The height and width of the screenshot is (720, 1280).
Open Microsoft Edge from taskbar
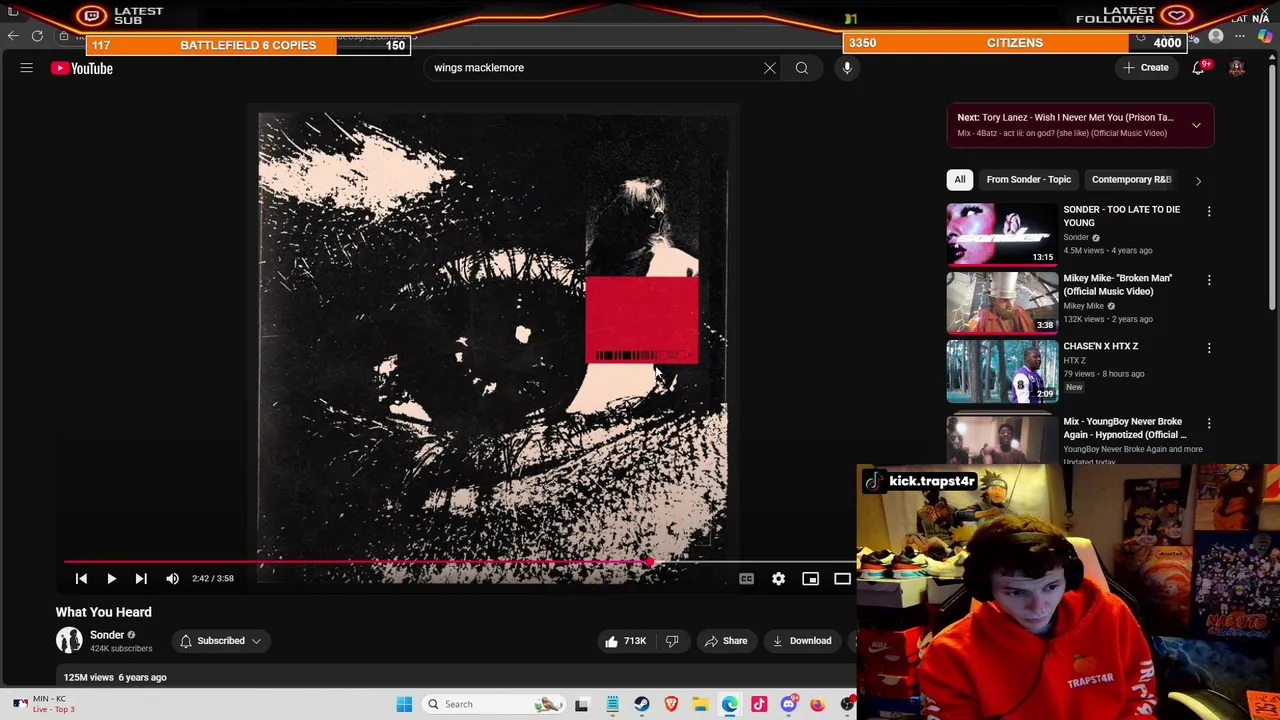[730, 704]
